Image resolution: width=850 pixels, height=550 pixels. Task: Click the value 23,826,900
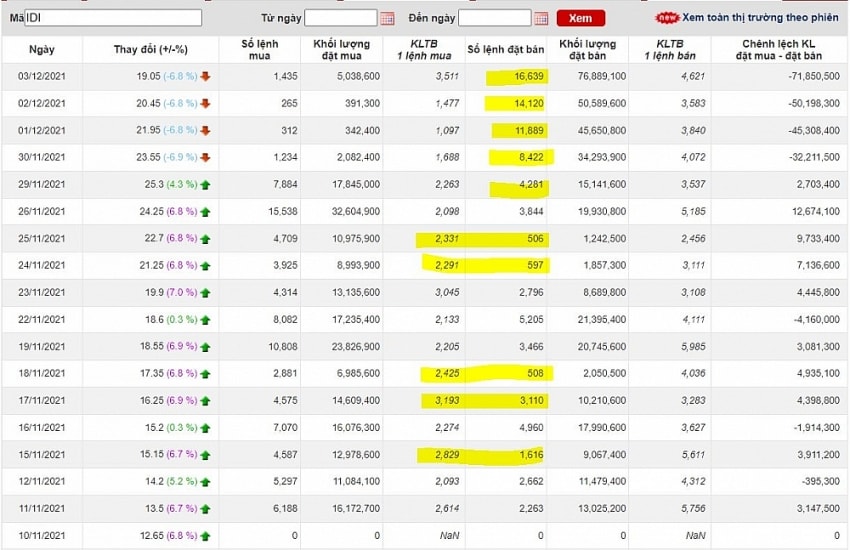pos(356,347)
